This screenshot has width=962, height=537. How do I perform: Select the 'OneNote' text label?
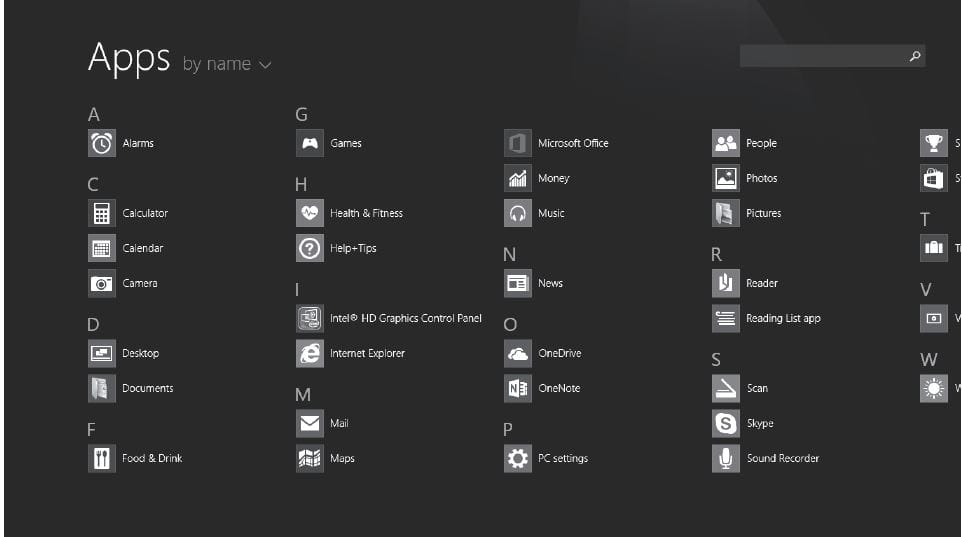559,388
